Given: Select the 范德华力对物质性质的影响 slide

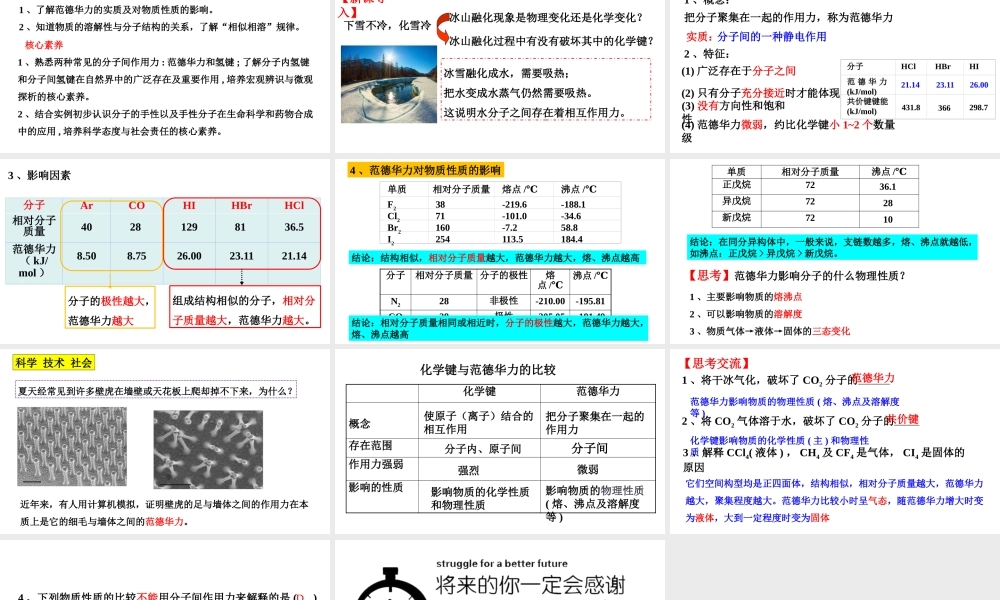Looking at the screenshot, I should (499, 252).
